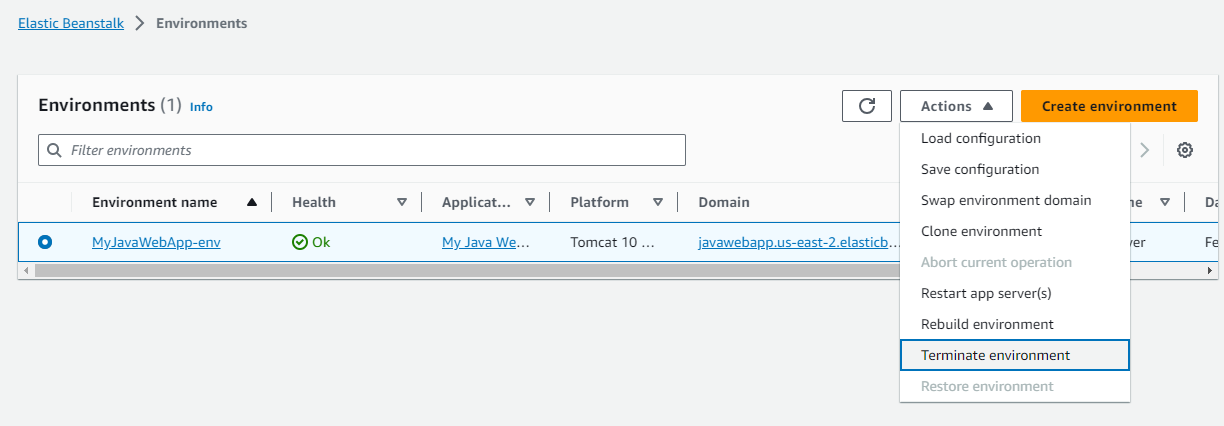The height and width of the screenshot is (426, 1224).
Task: Open MyJavaWebApp-env environment link
Action: pyautogui.click(x=156, y=242)
